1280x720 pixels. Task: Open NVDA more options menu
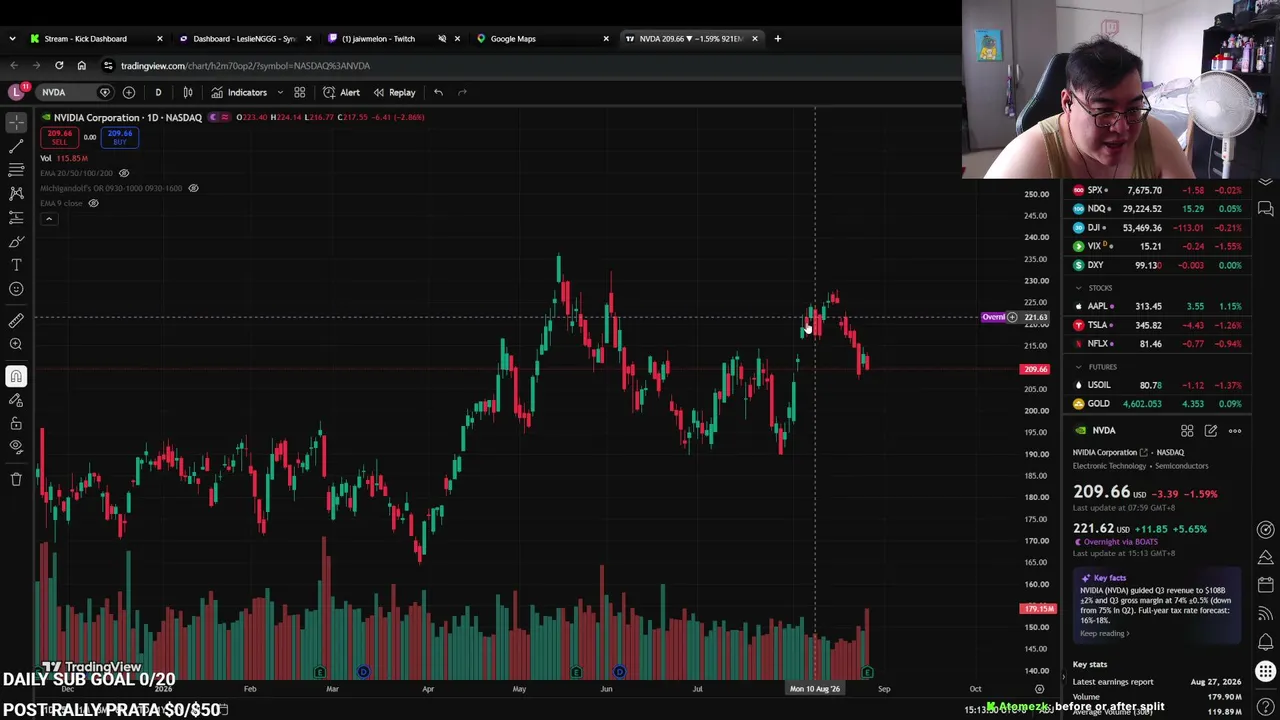click(1235, 431)
